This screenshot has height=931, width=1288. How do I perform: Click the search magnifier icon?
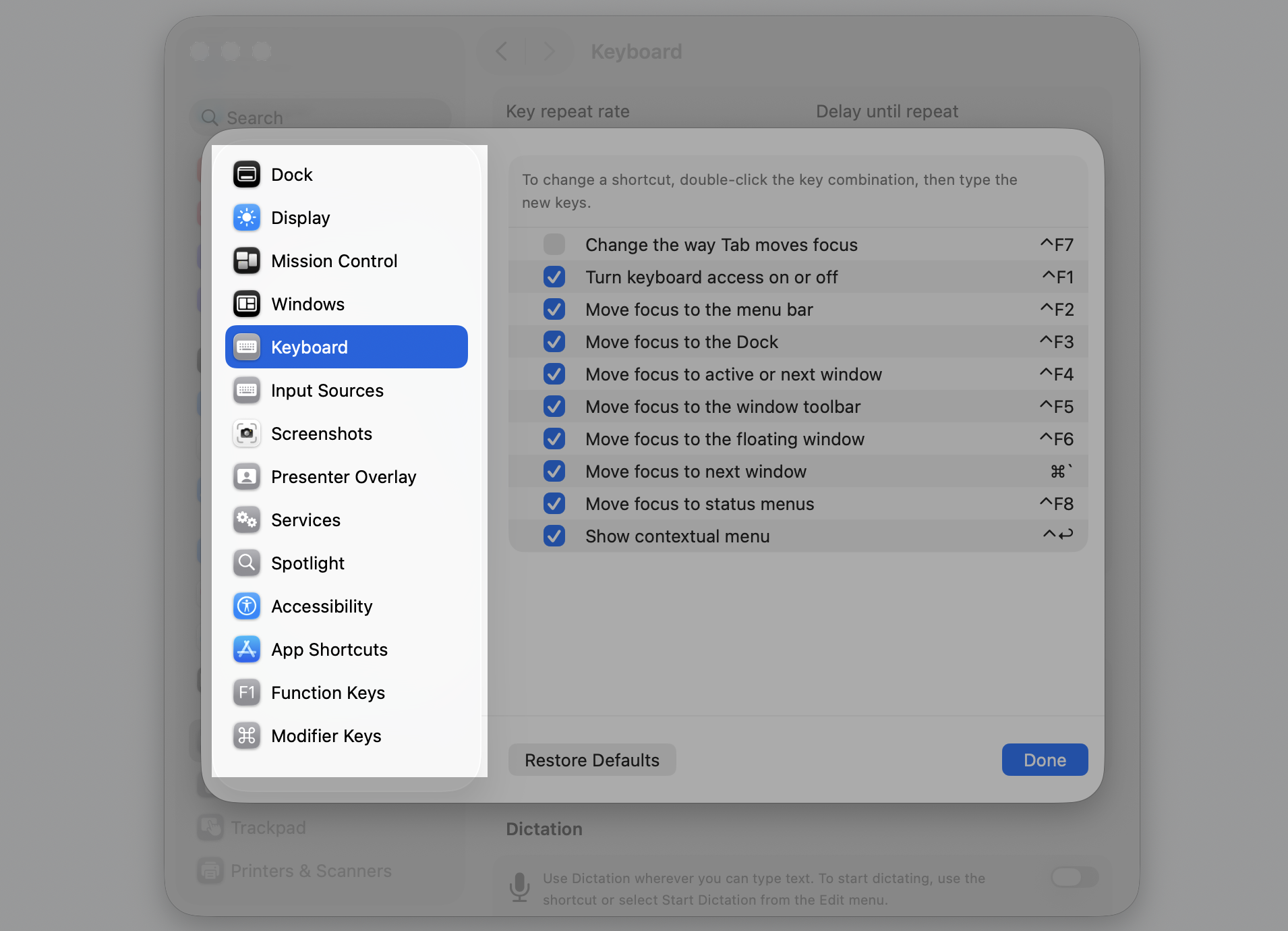click(210, 118)
